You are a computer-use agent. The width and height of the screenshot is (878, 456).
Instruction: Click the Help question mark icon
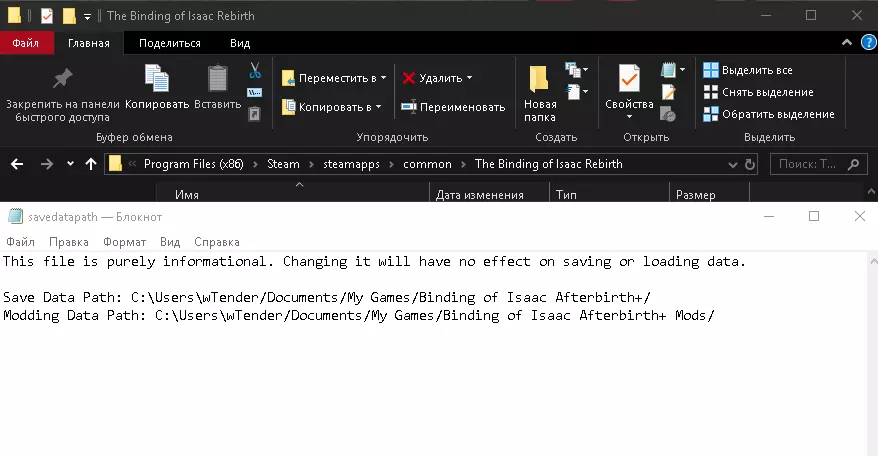(868, 43)
